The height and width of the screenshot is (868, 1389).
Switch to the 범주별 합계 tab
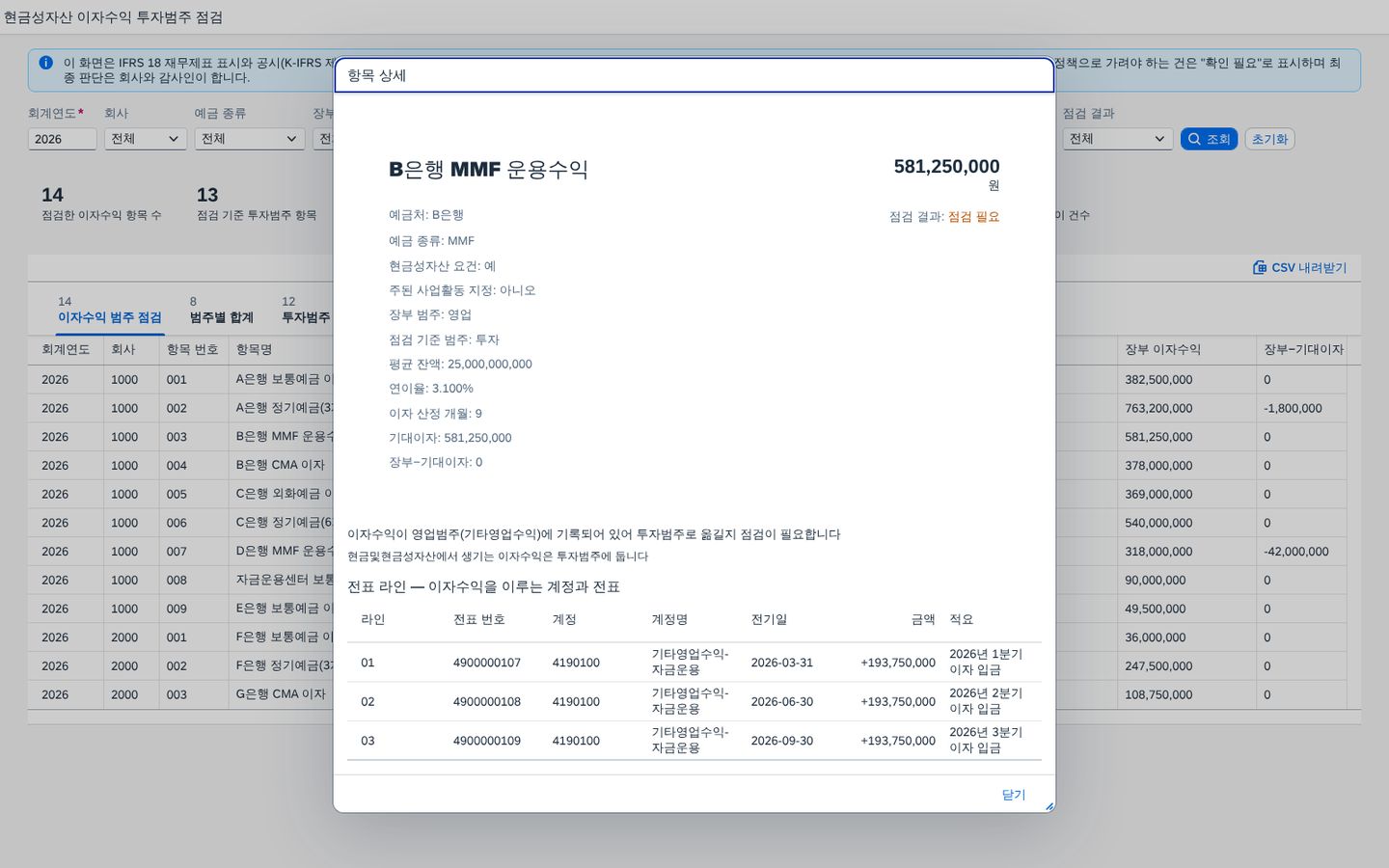pyautogui.click(x=221, y=310)
